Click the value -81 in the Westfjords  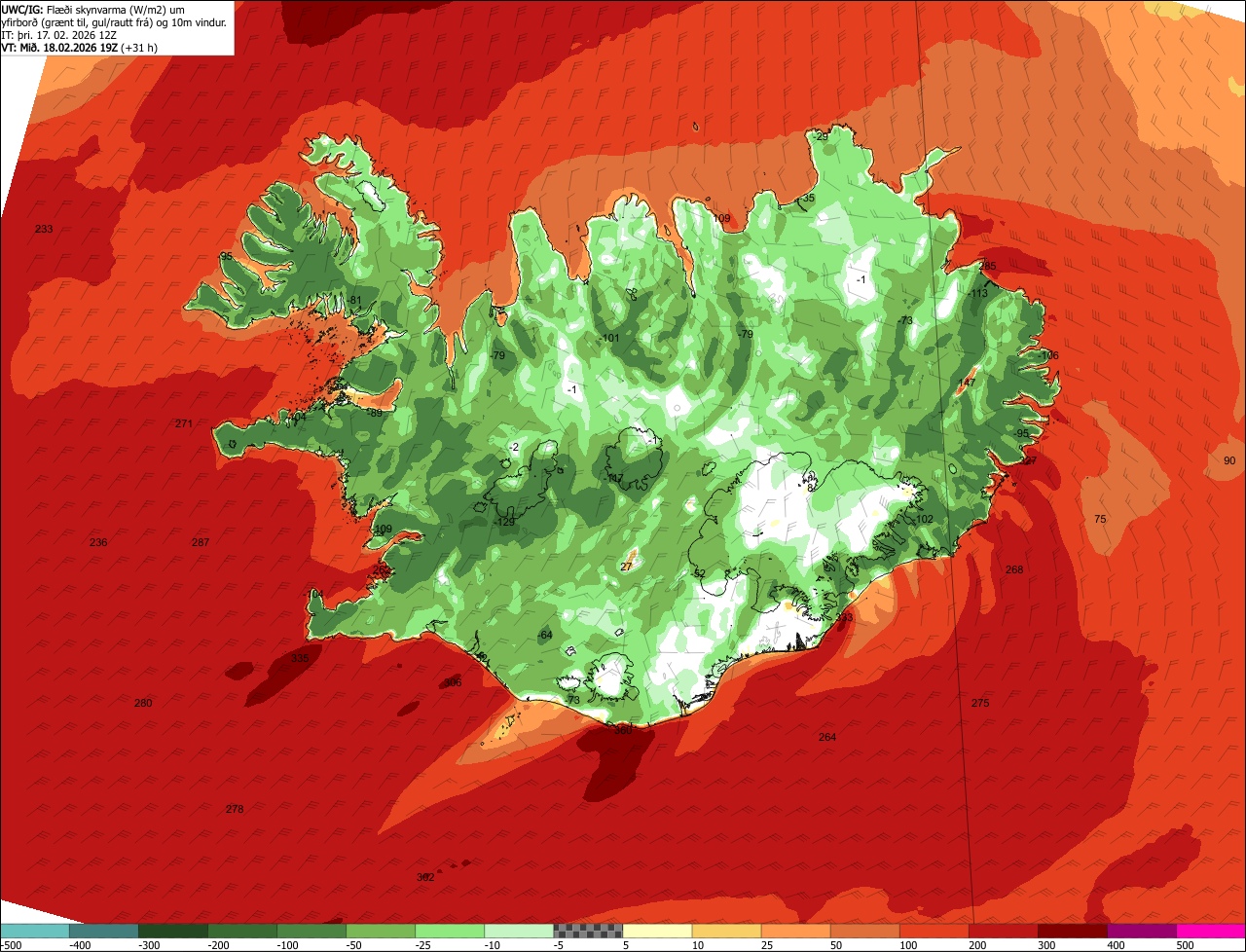(x=354, y=300)
